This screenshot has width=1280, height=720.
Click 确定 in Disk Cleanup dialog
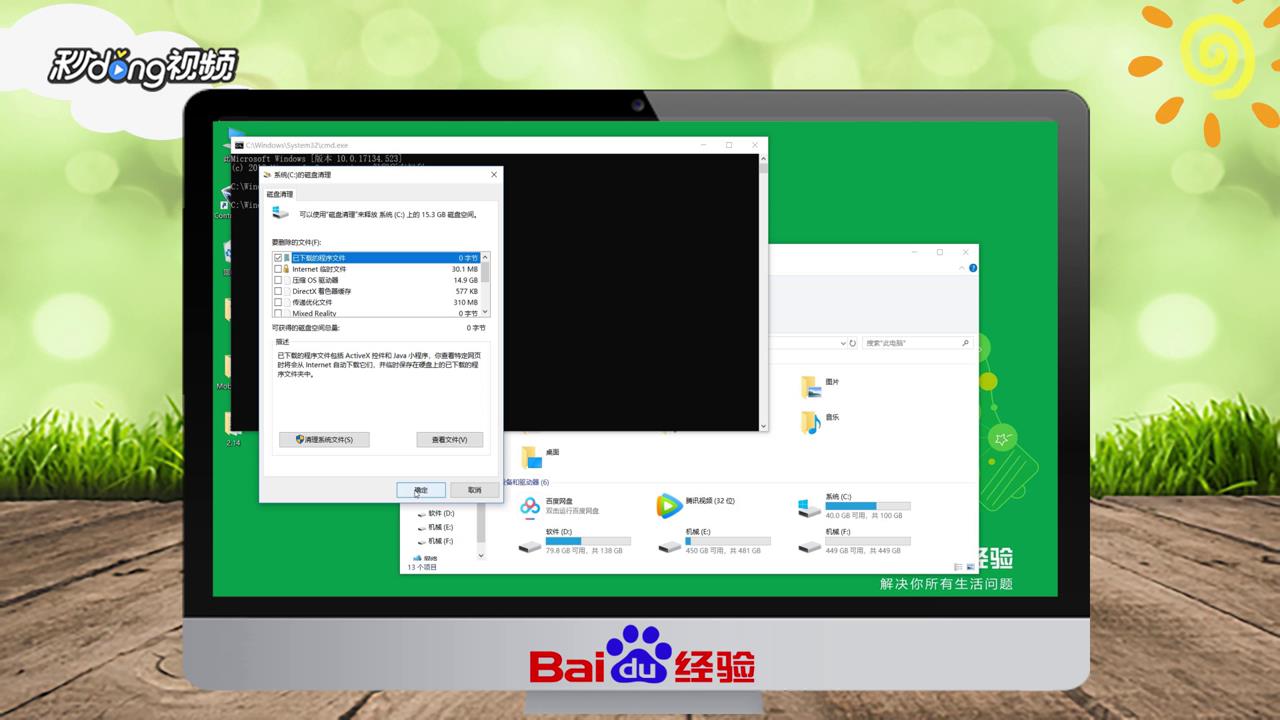coord(421,490)
